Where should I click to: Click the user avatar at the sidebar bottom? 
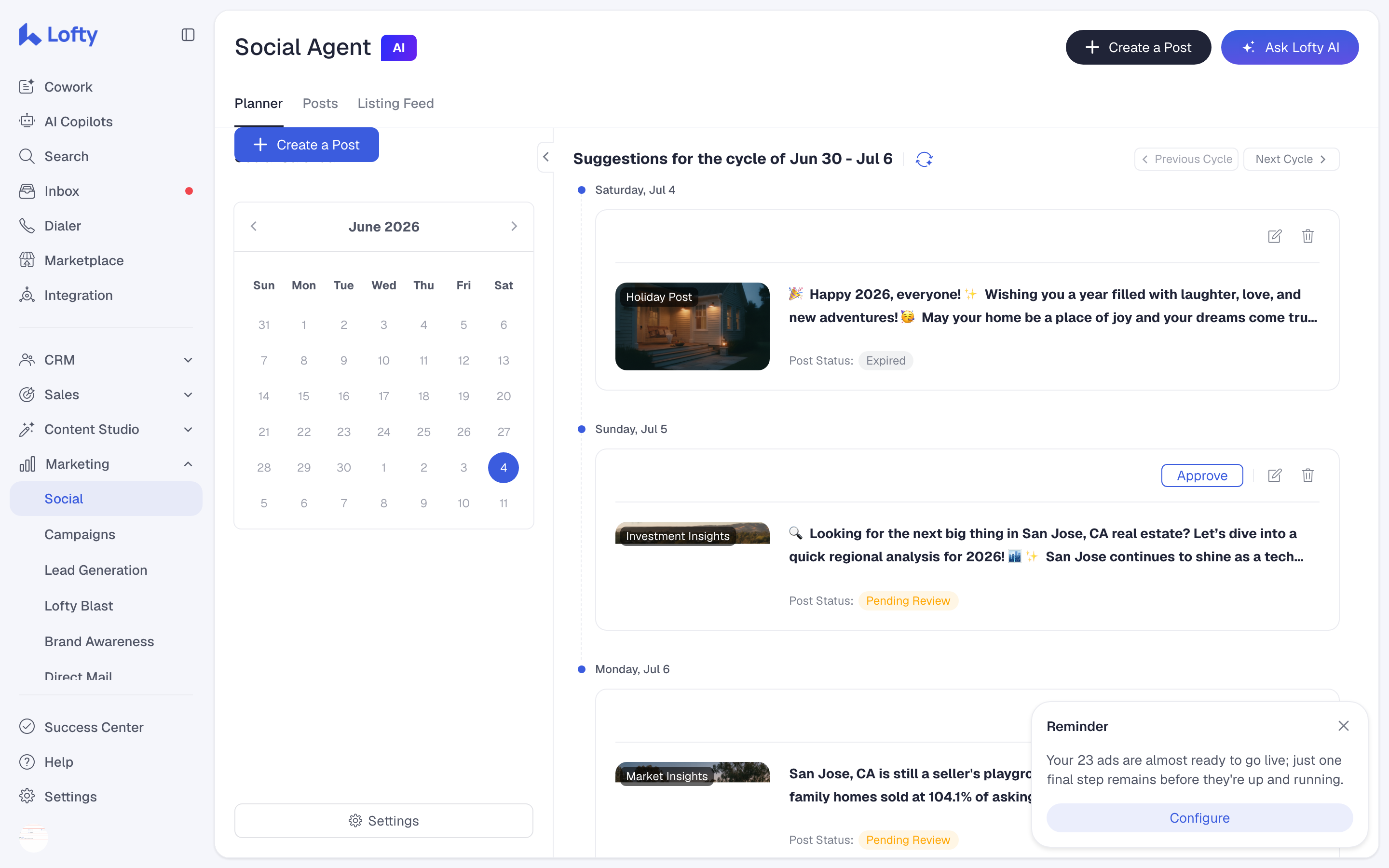[x=34, y=838]
